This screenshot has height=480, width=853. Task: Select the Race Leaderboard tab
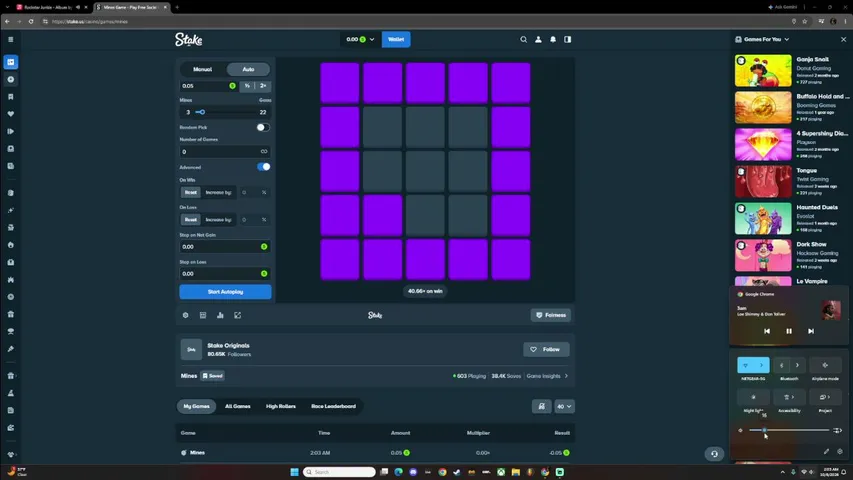(x=333, y=407)
